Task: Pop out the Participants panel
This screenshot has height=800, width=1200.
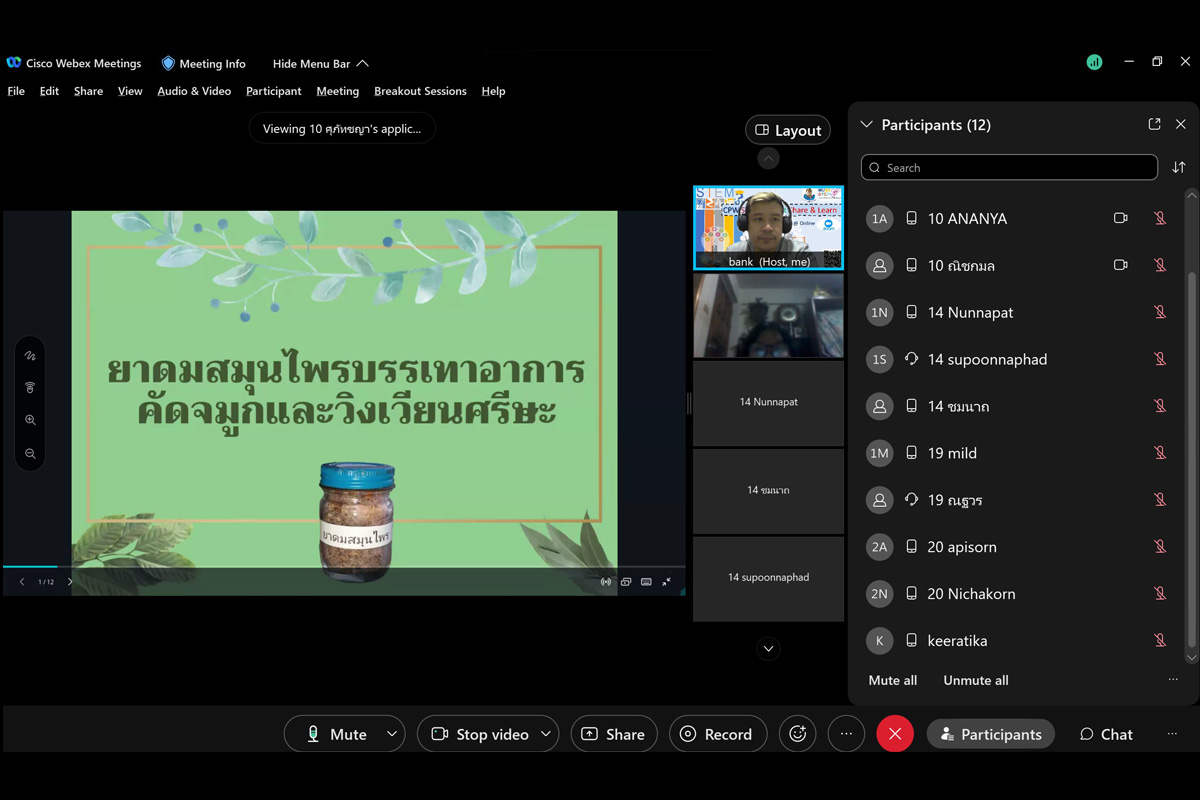Action: pos(1154,125)
